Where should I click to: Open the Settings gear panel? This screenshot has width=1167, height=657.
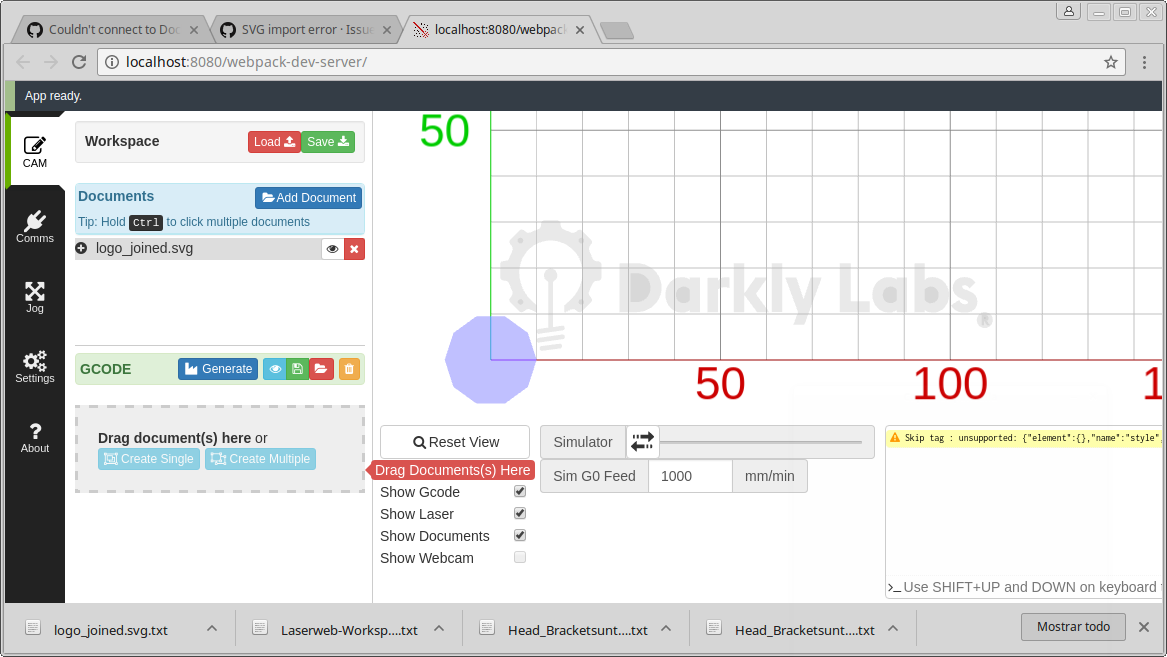tap(35, 367)
